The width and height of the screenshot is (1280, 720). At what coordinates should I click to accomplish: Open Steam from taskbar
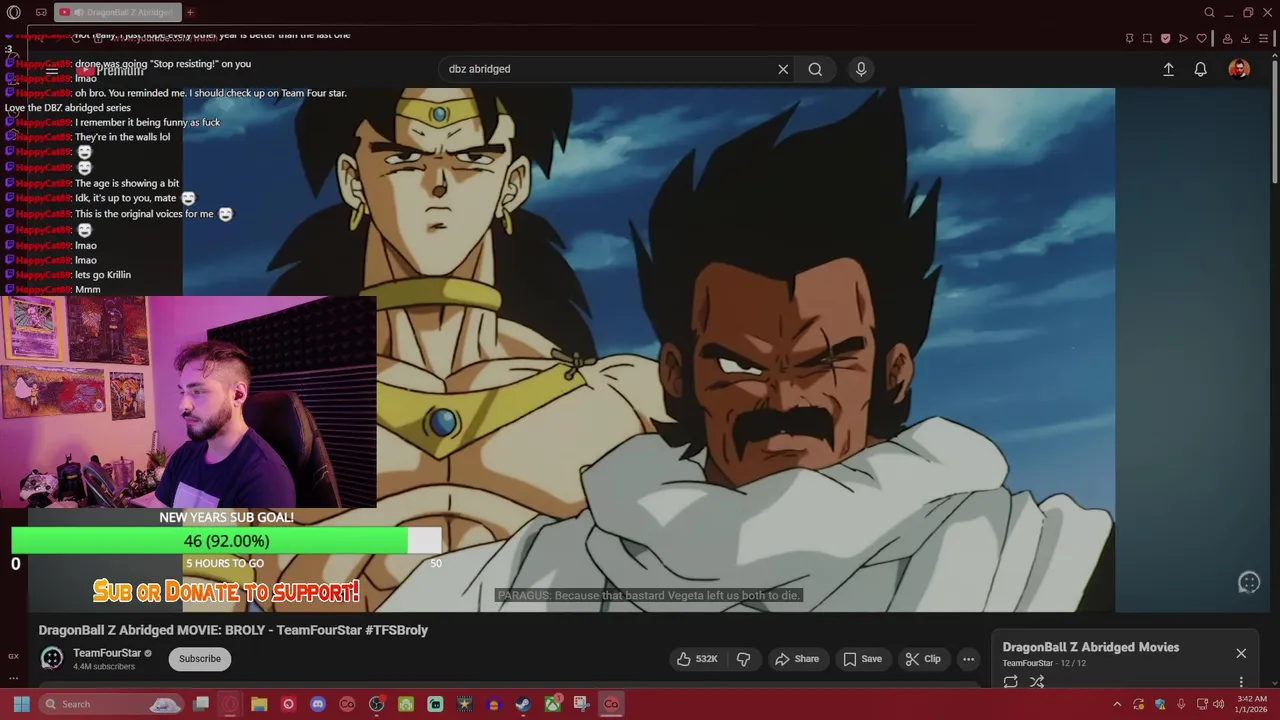click(x=523, y=704)
